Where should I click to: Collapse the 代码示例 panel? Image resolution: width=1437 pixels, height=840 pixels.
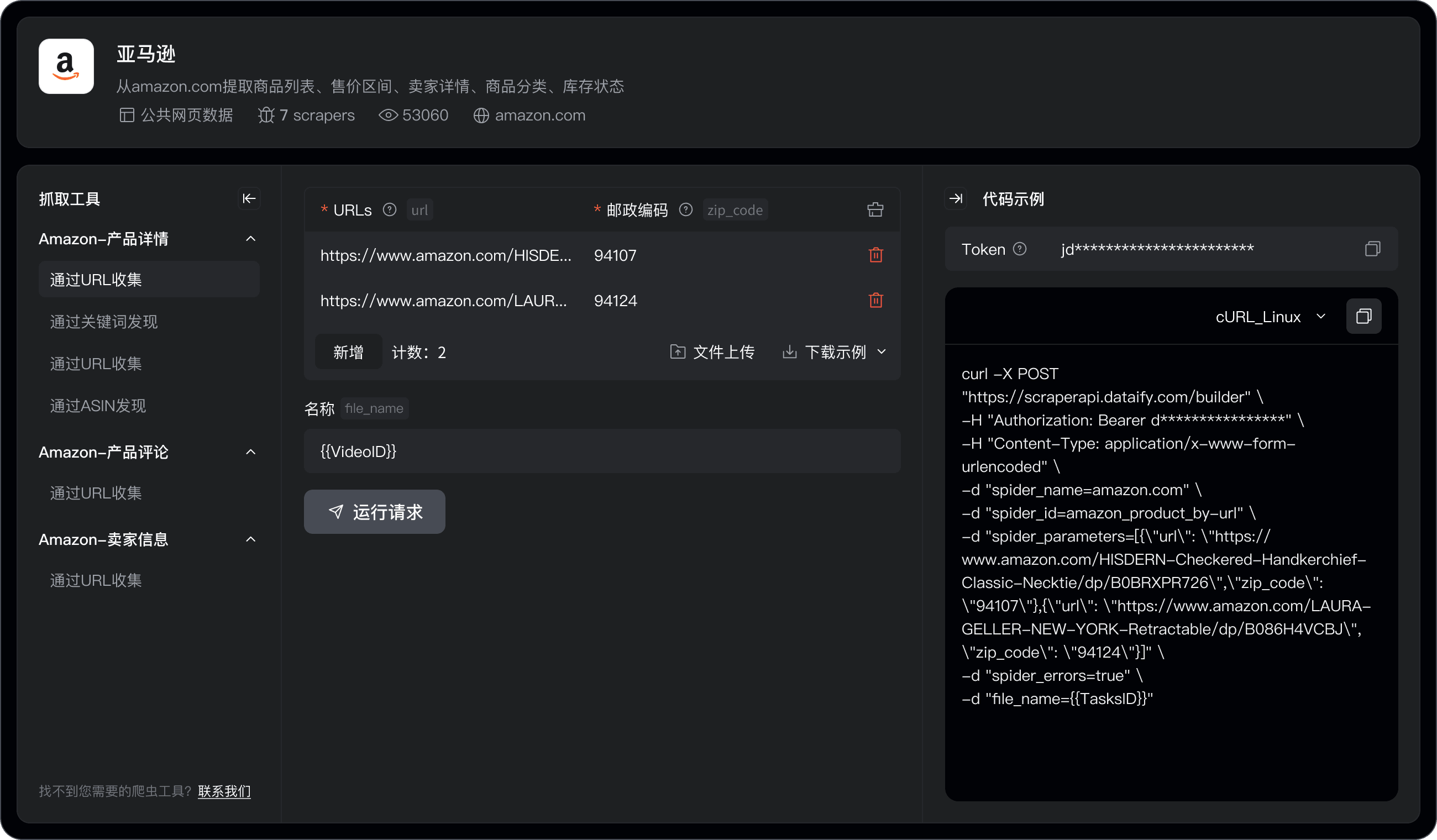click(x=956, y=198)
